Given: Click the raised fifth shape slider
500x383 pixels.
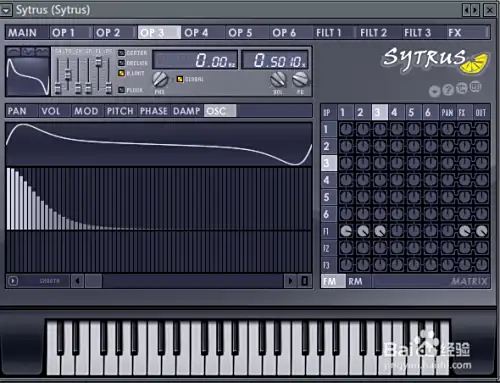Looking at the screenshot, I should [98, 62].
